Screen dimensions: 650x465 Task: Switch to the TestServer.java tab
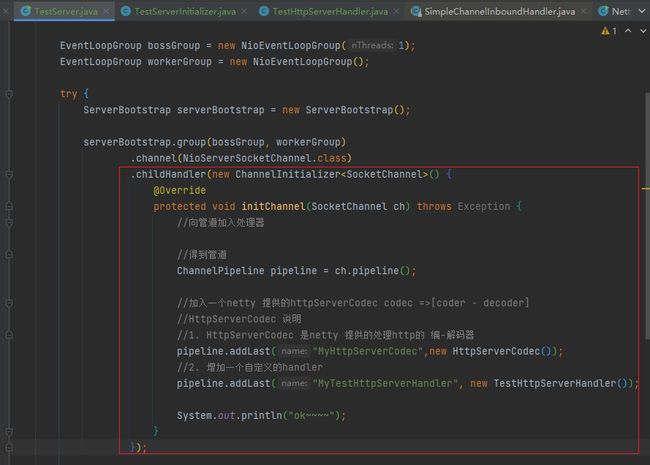[x=66, y=11]
